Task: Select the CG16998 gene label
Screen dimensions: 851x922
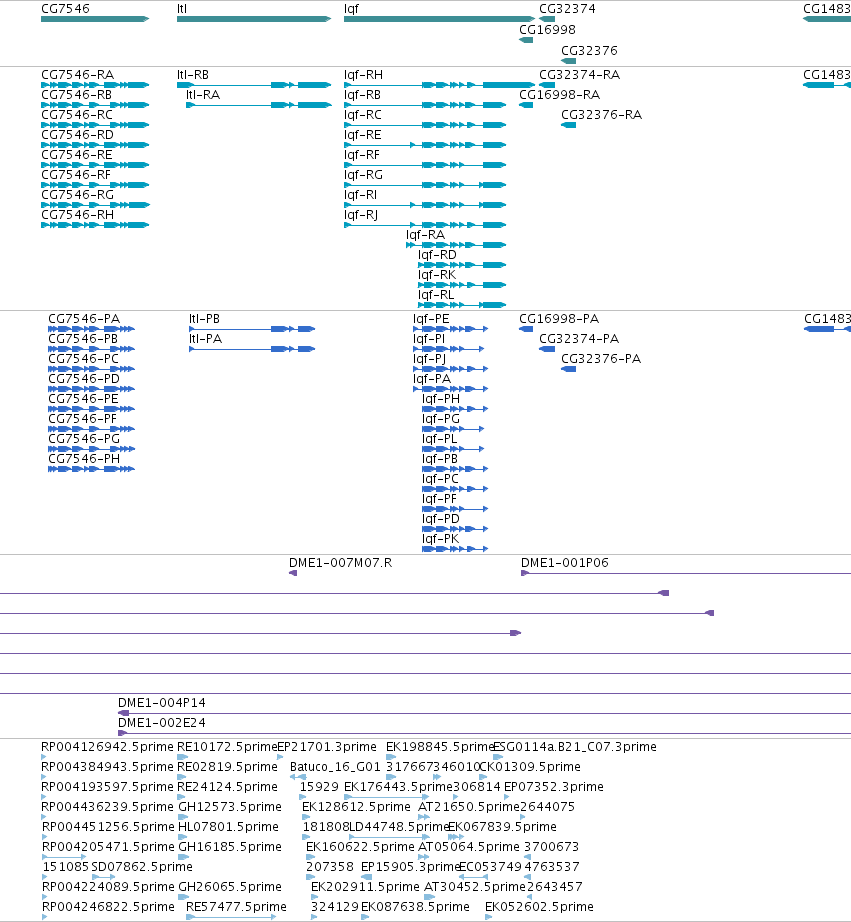Action: pyautogui.click(x=547, y=29)
